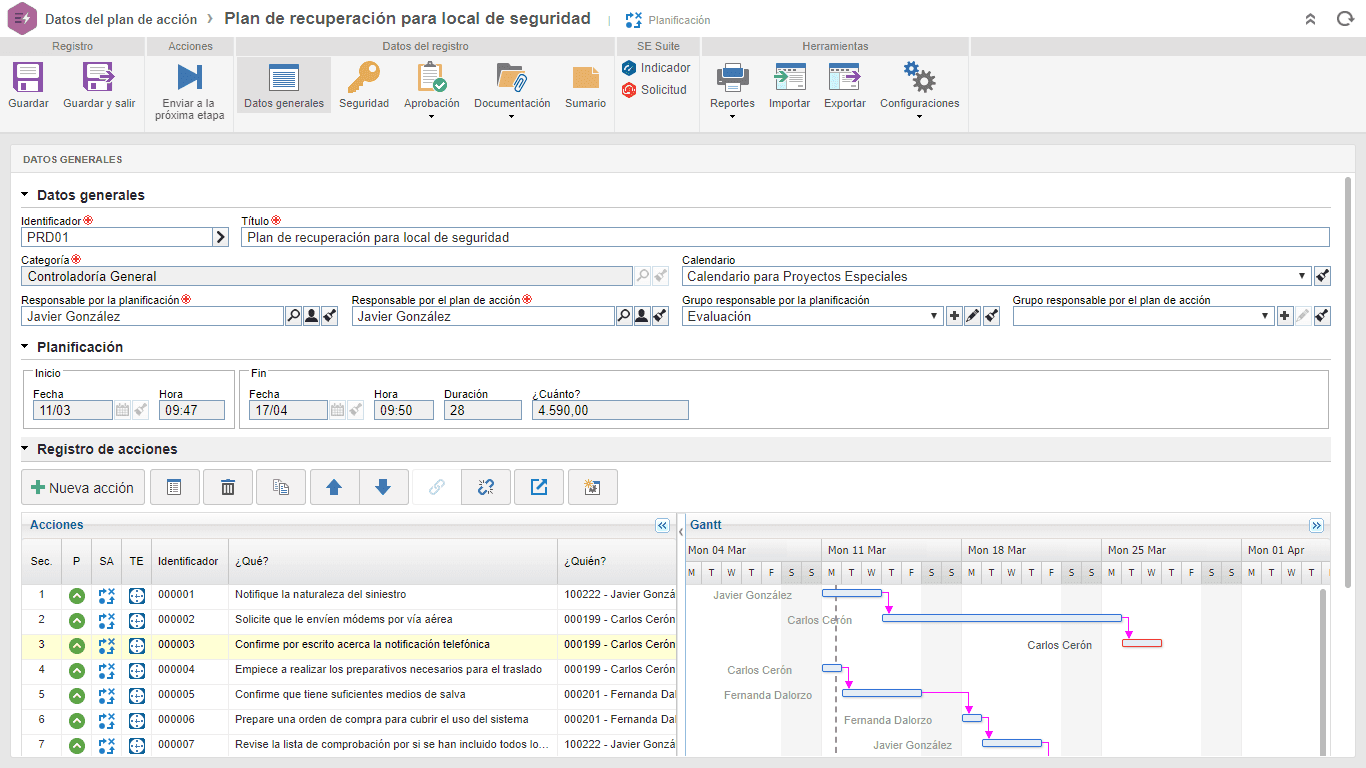Collapse the Acciones panel with double chevron
This screenshot has width=1366, height=768.
pyautogui.click(x=662, y=525)
